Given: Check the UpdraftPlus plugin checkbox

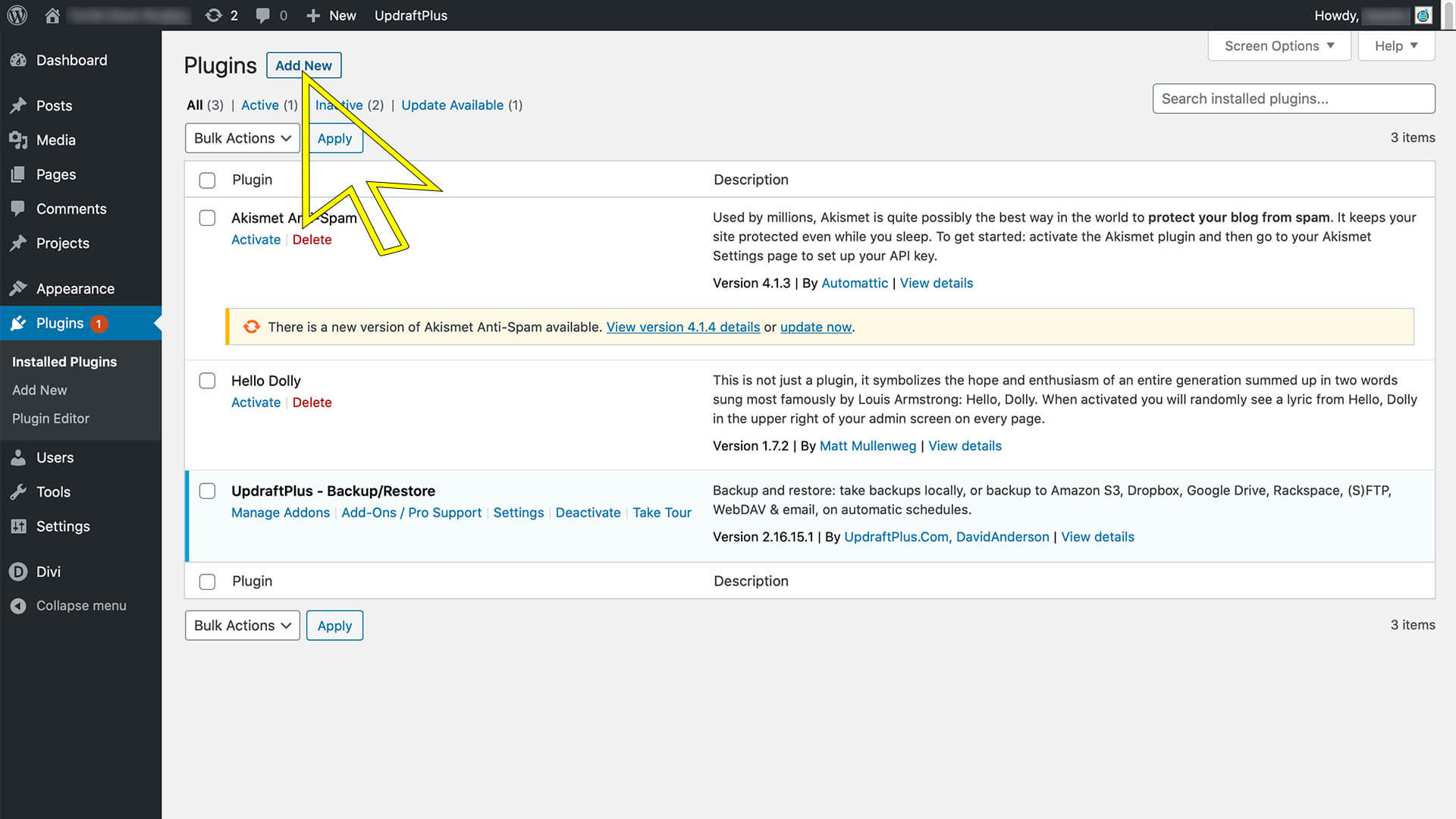Looking at the screenshot, I should (x=207, y=490).
